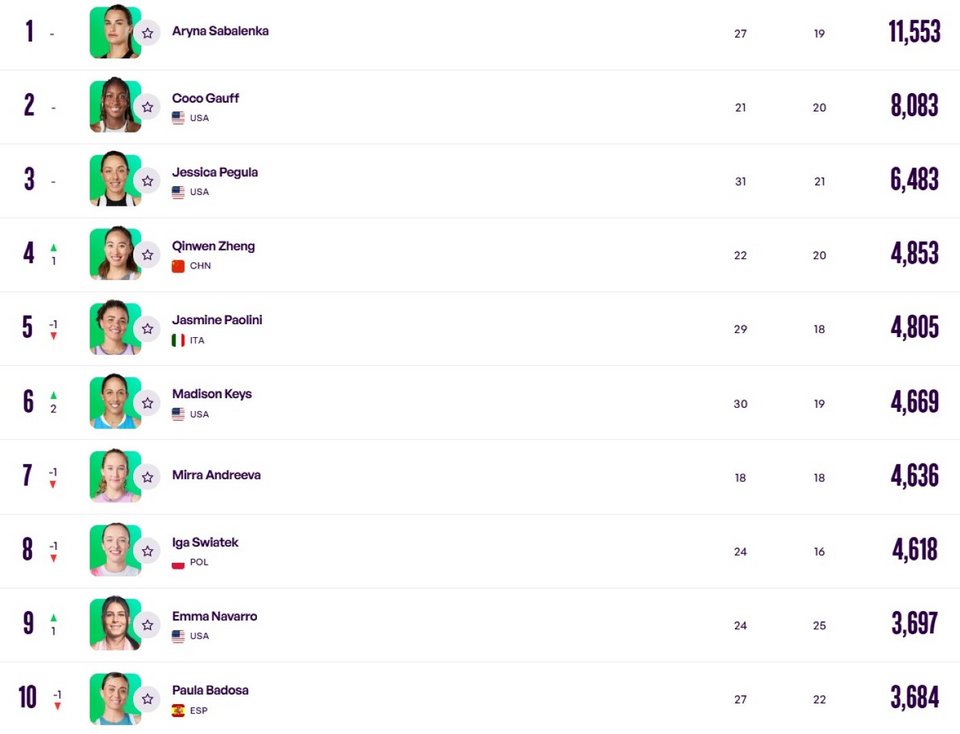Image resolution: width=960 pixels, height=734 pixels.
Task: Open Paula Badosa's headshot thumbnail
Action: click(115, 698)
